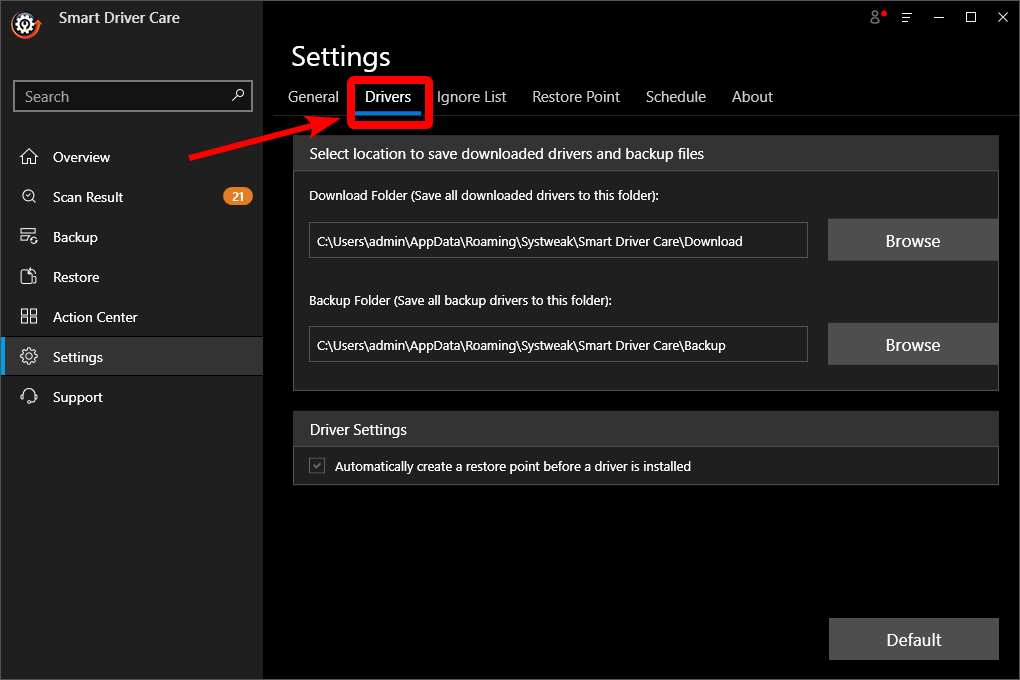Viewport: 1020px width, 680px height.
Task: Toggle automatic restore point checkbox
Action: click(x=317, y=466)
